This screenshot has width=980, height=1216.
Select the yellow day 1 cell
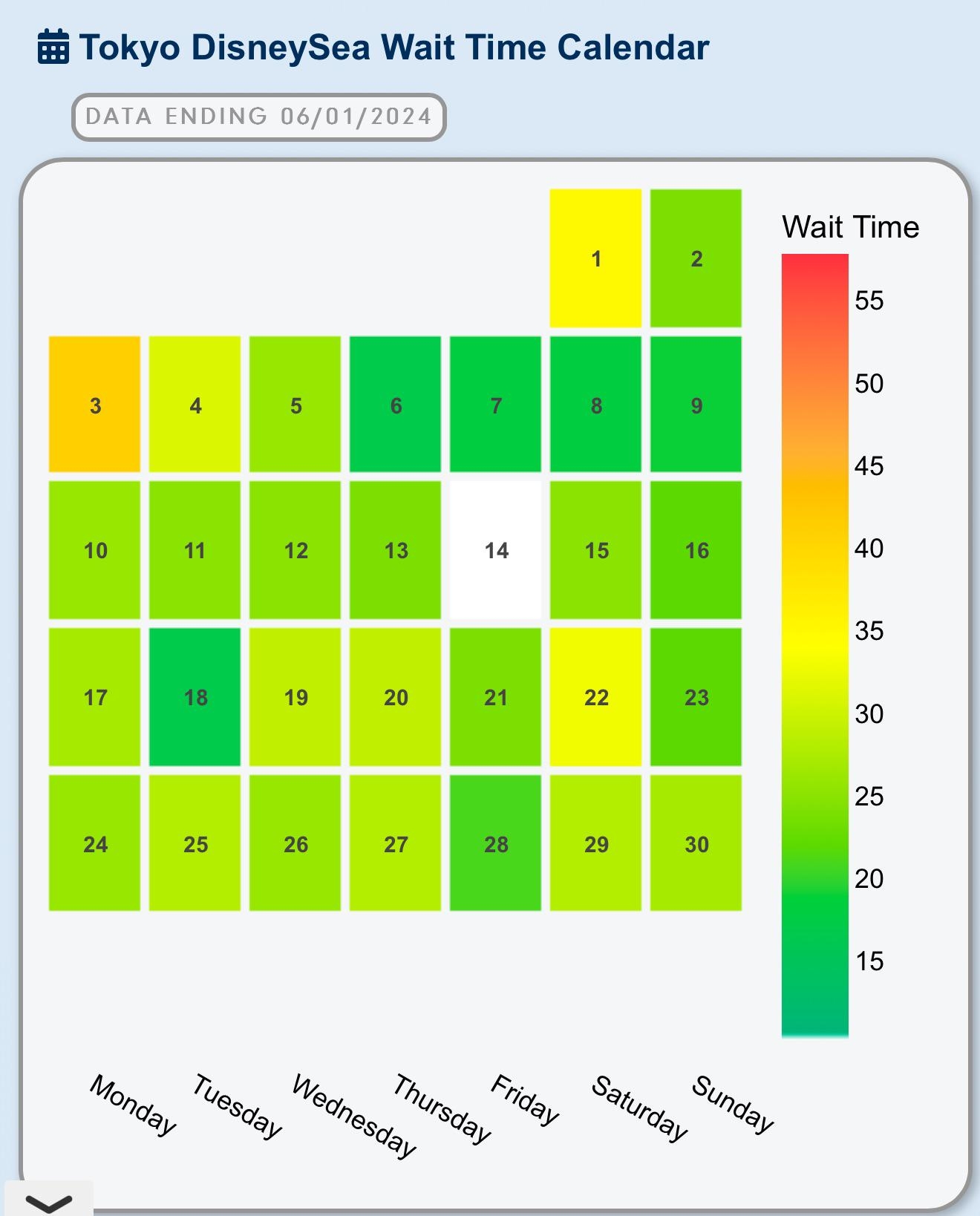point(595,258)
